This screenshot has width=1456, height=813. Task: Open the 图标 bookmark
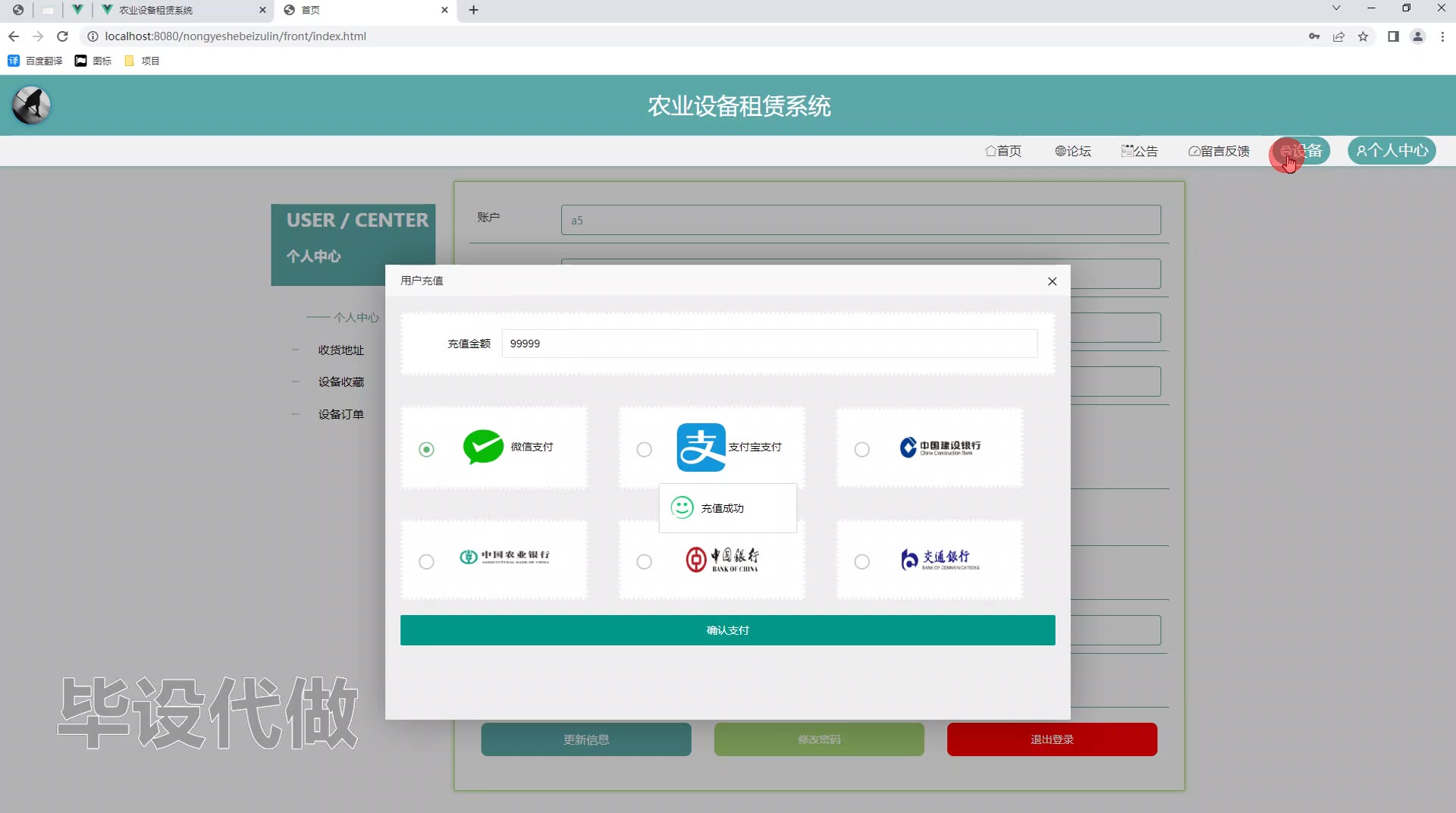click(93, 61)
